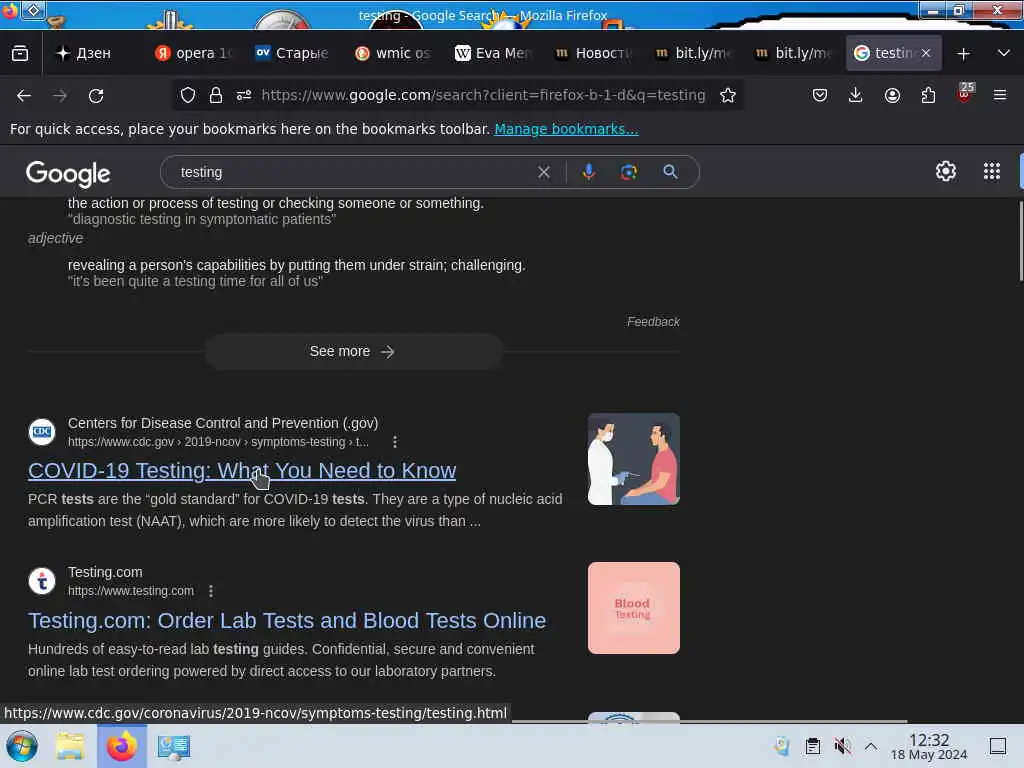Search by image with Google Lens
The image size is (1024, 768).
point(629,172)
